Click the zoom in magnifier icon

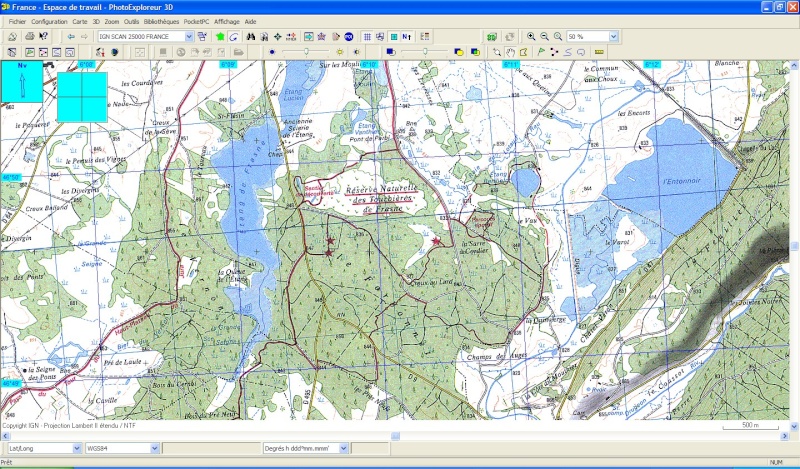531,37
